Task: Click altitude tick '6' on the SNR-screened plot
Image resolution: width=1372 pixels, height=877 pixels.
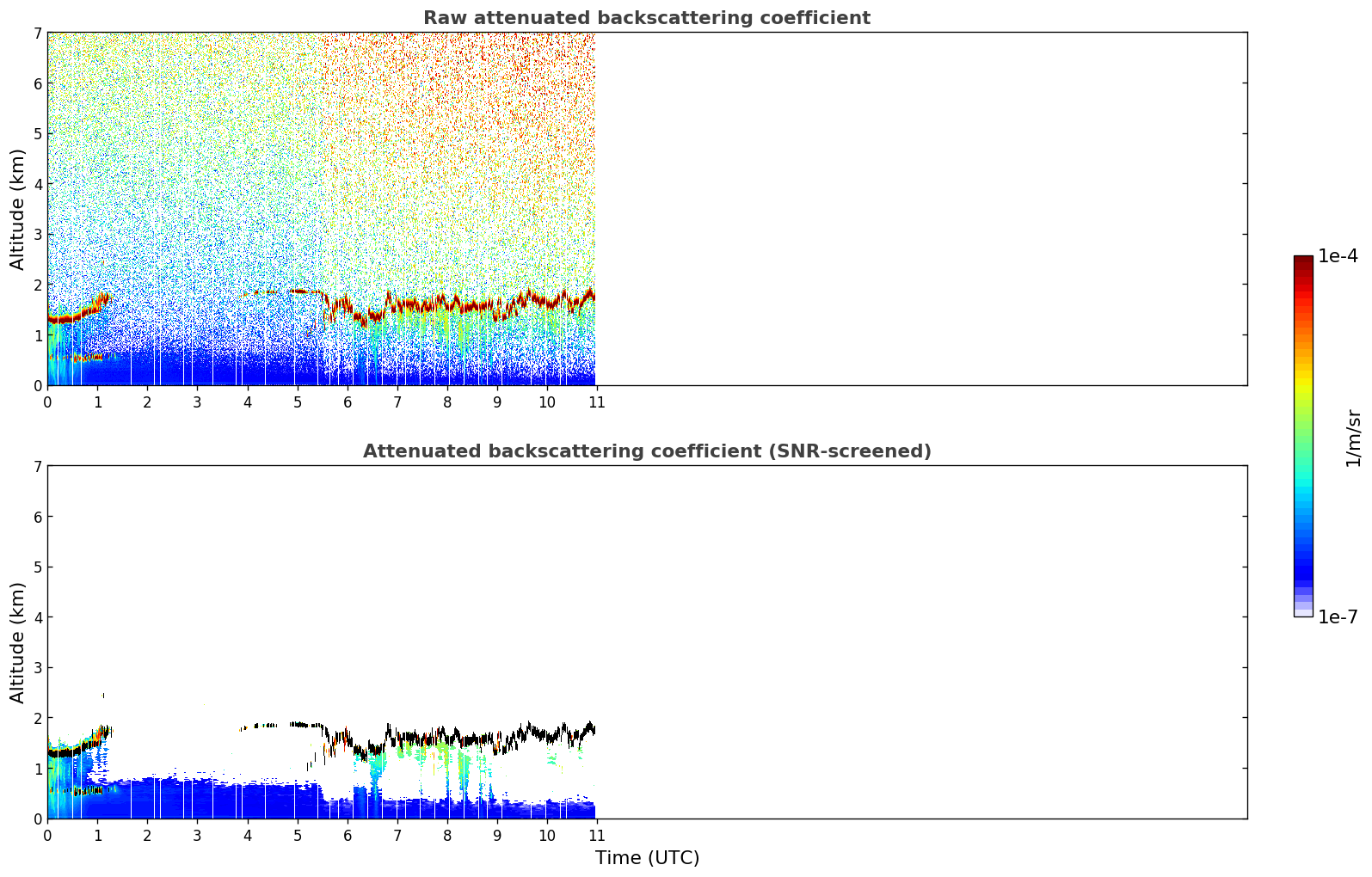Action: (38, 517)
